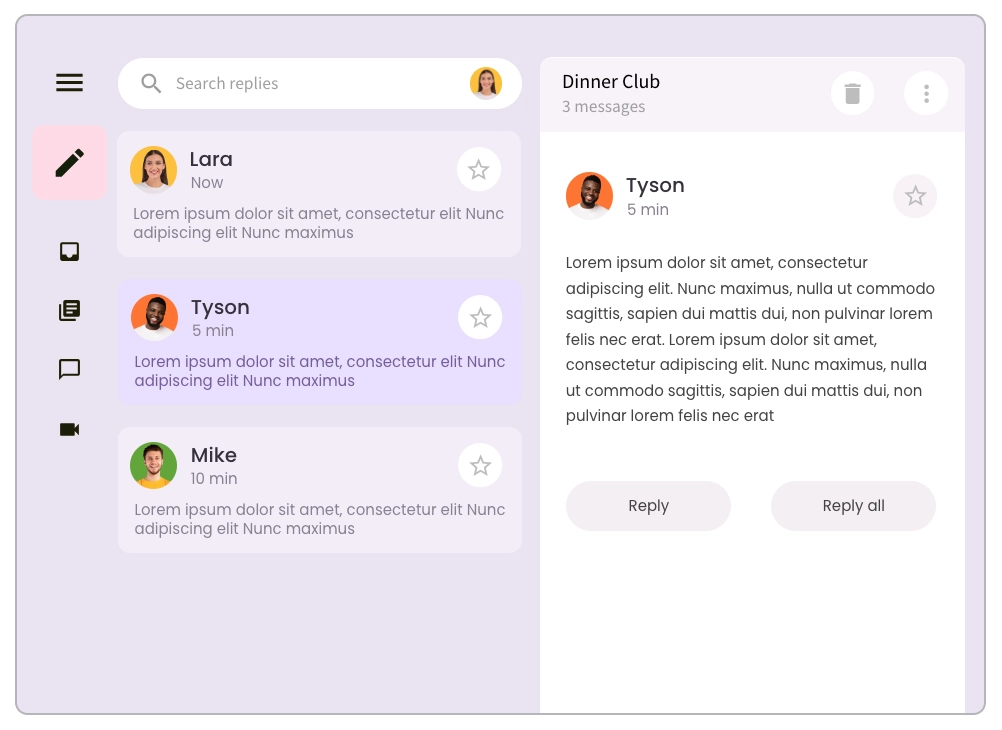Star Mike's message in the list

tap(480, 465)
